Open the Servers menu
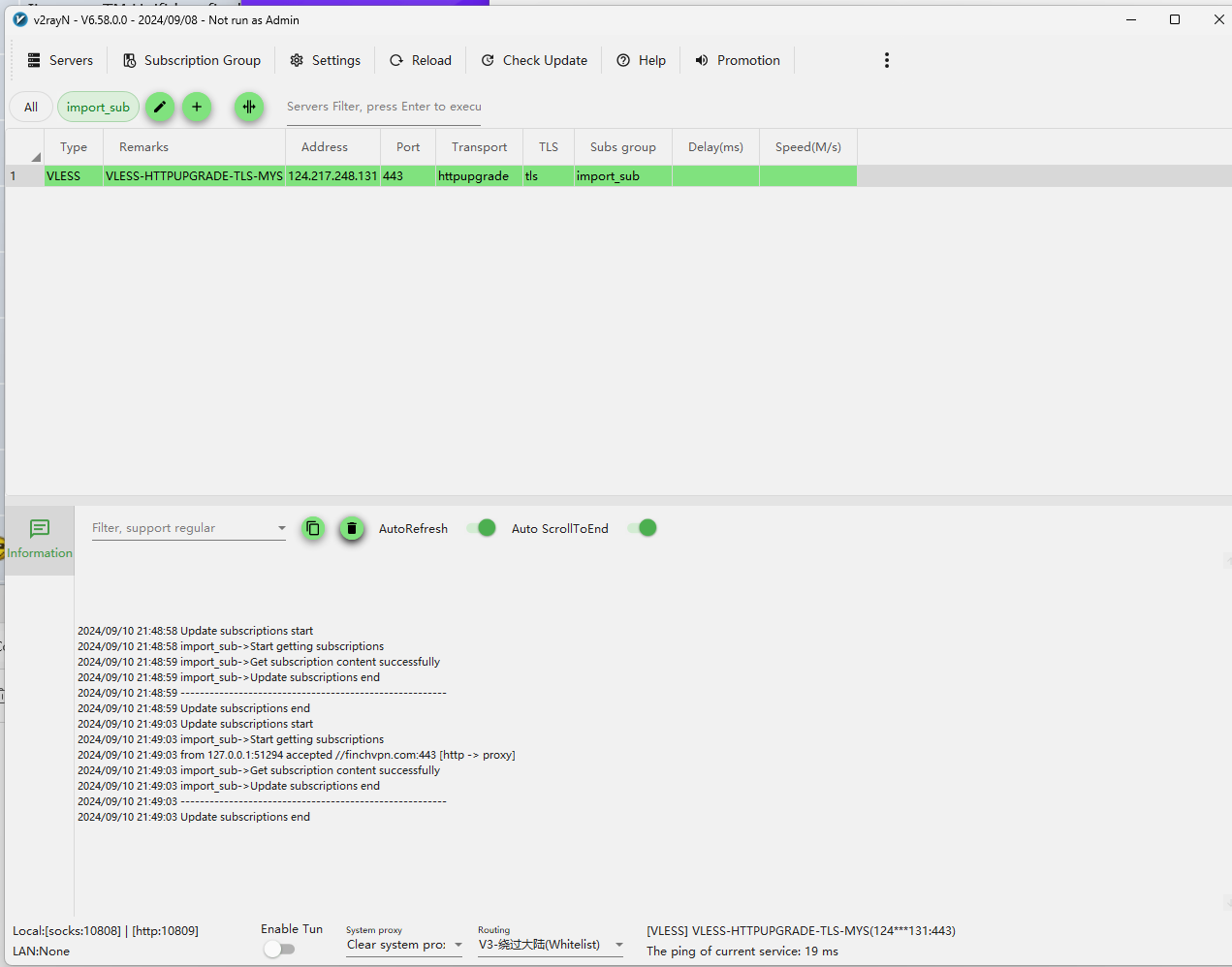Image resolution: width=1232 pixels, height=967 pixels. (60, 60)
